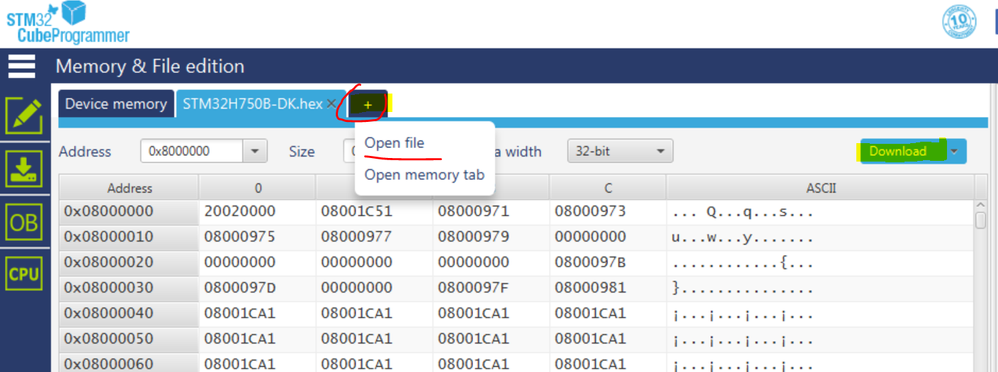Select address row 0x08000050
The image size is (998, 372).
point(129,339)
